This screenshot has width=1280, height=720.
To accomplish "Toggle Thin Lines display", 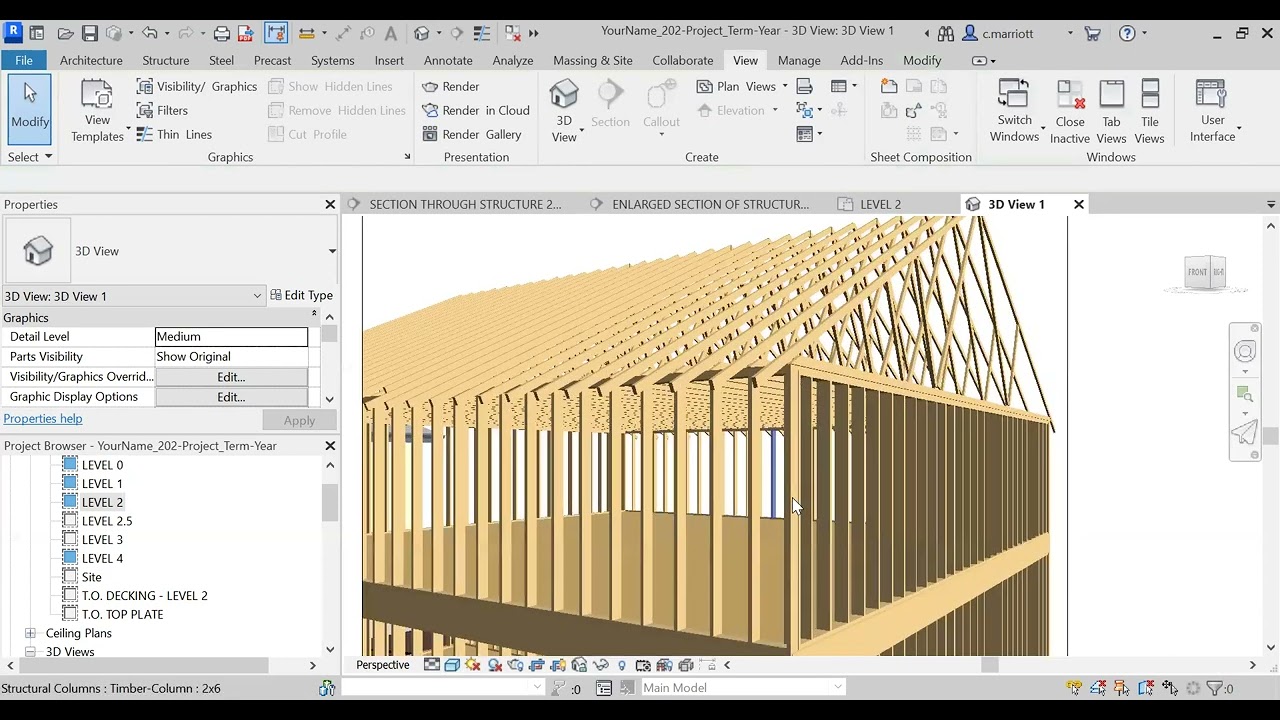I will point(174,134).
